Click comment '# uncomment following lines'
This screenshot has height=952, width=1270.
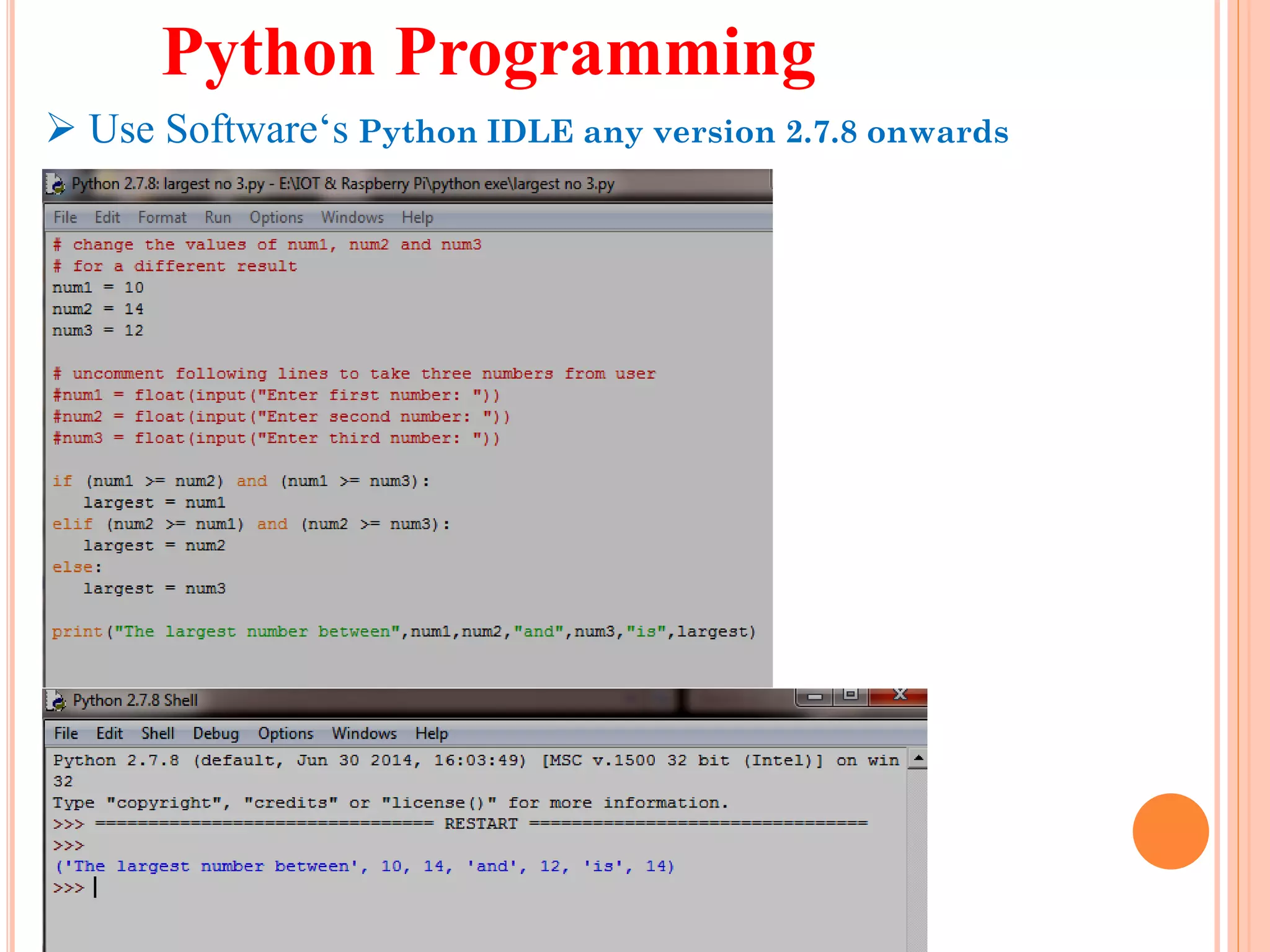coord(354,374)
